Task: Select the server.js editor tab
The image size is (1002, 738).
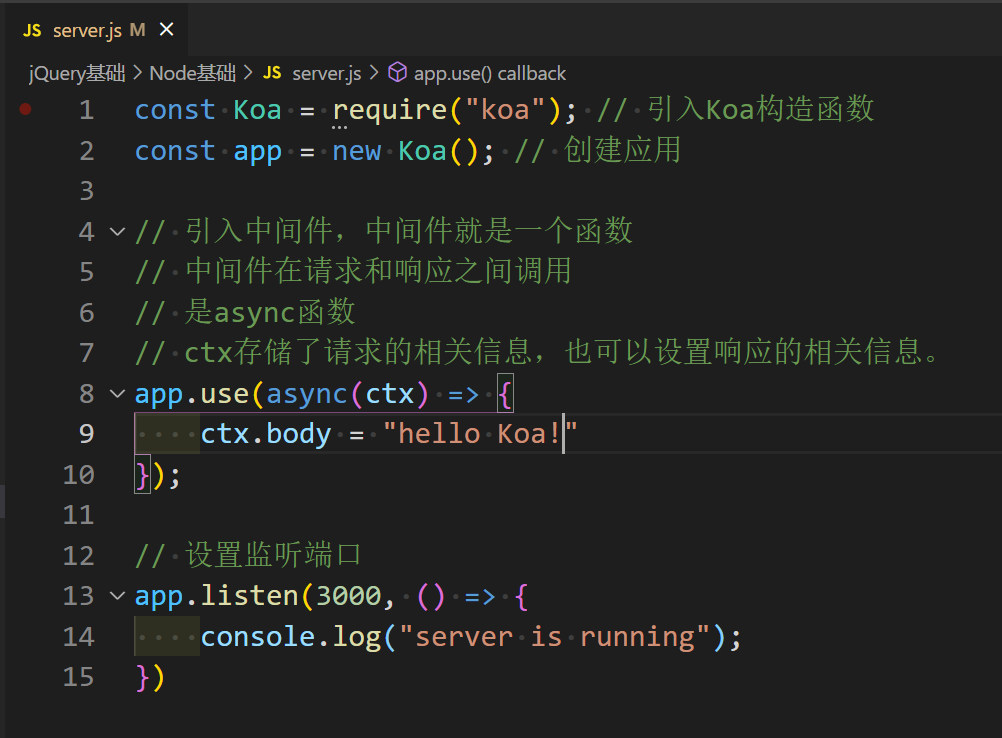Action: pos(98,30)
